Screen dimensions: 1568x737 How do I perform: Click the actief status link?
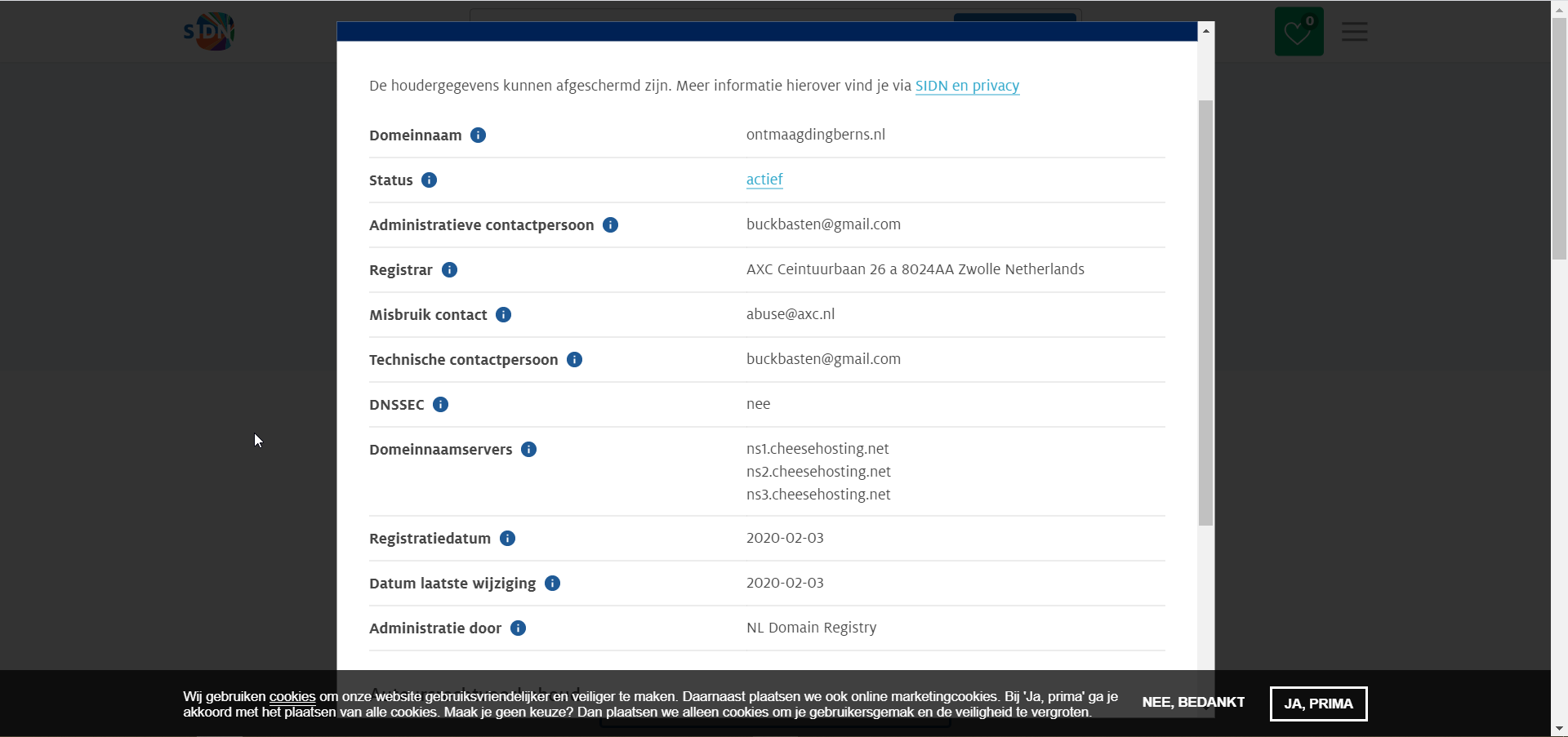[764, 180]
